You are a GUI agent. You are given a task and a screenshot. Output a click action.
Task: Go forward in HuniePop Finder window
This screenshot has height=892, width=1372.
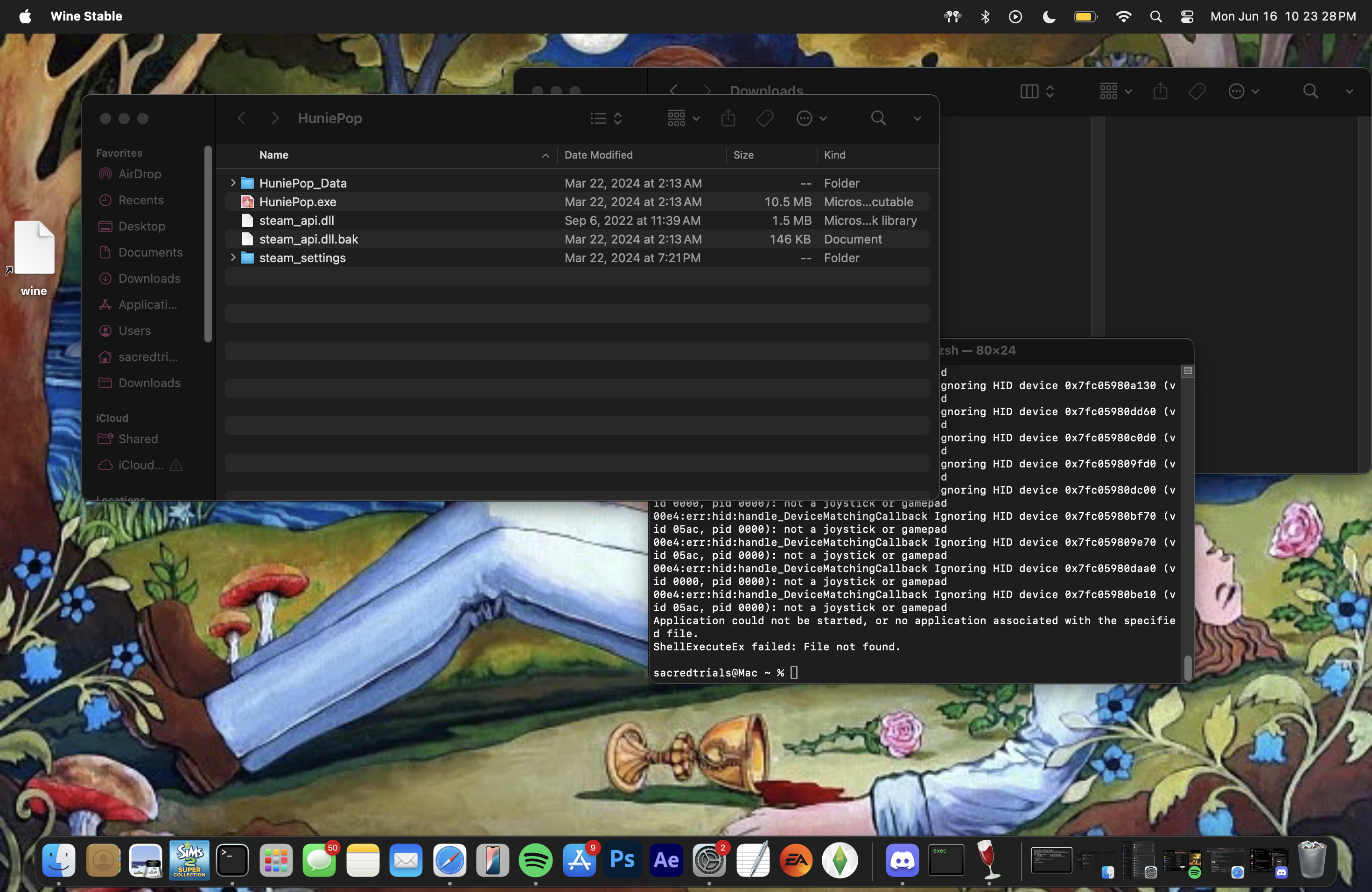point(275,118)
